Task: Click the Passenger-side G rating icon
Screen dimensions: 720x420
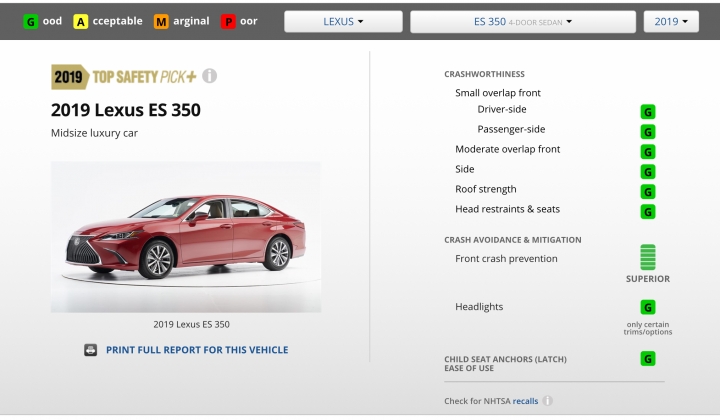Action: [x=648, y=132]
